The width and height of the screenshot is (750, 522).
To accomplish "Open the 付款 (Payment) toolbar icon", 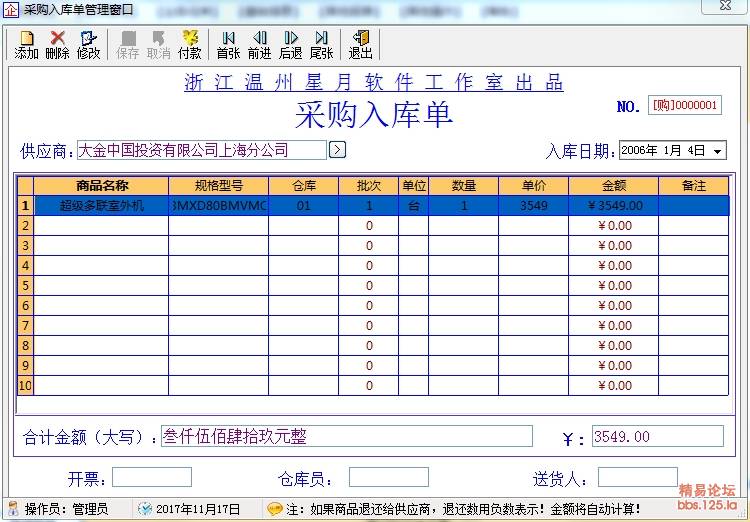I will 189,45.
